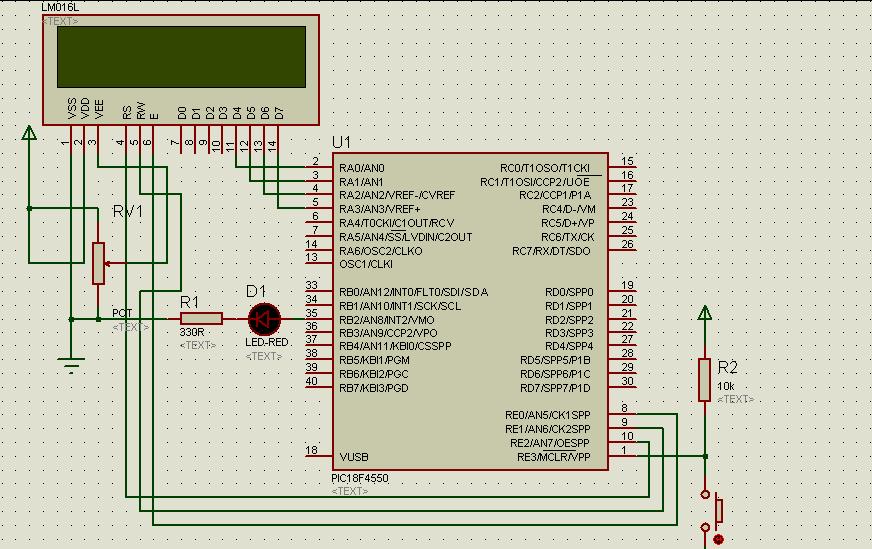872x549 pixels.
Task: Click the RV1 reference label
Action: coord(128,211)
